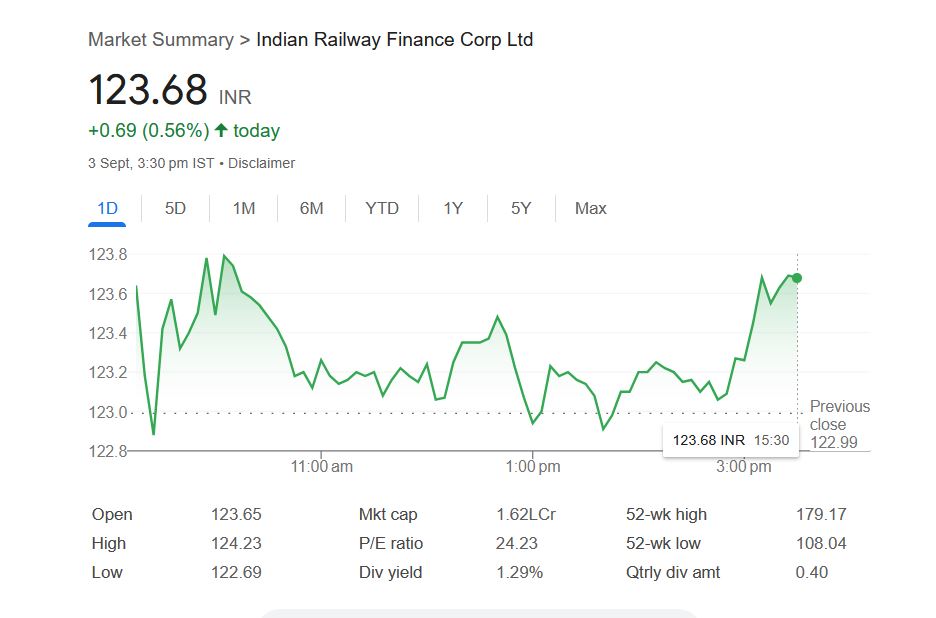
Task: Show the 6M price chart
Action: coord(311,208)
